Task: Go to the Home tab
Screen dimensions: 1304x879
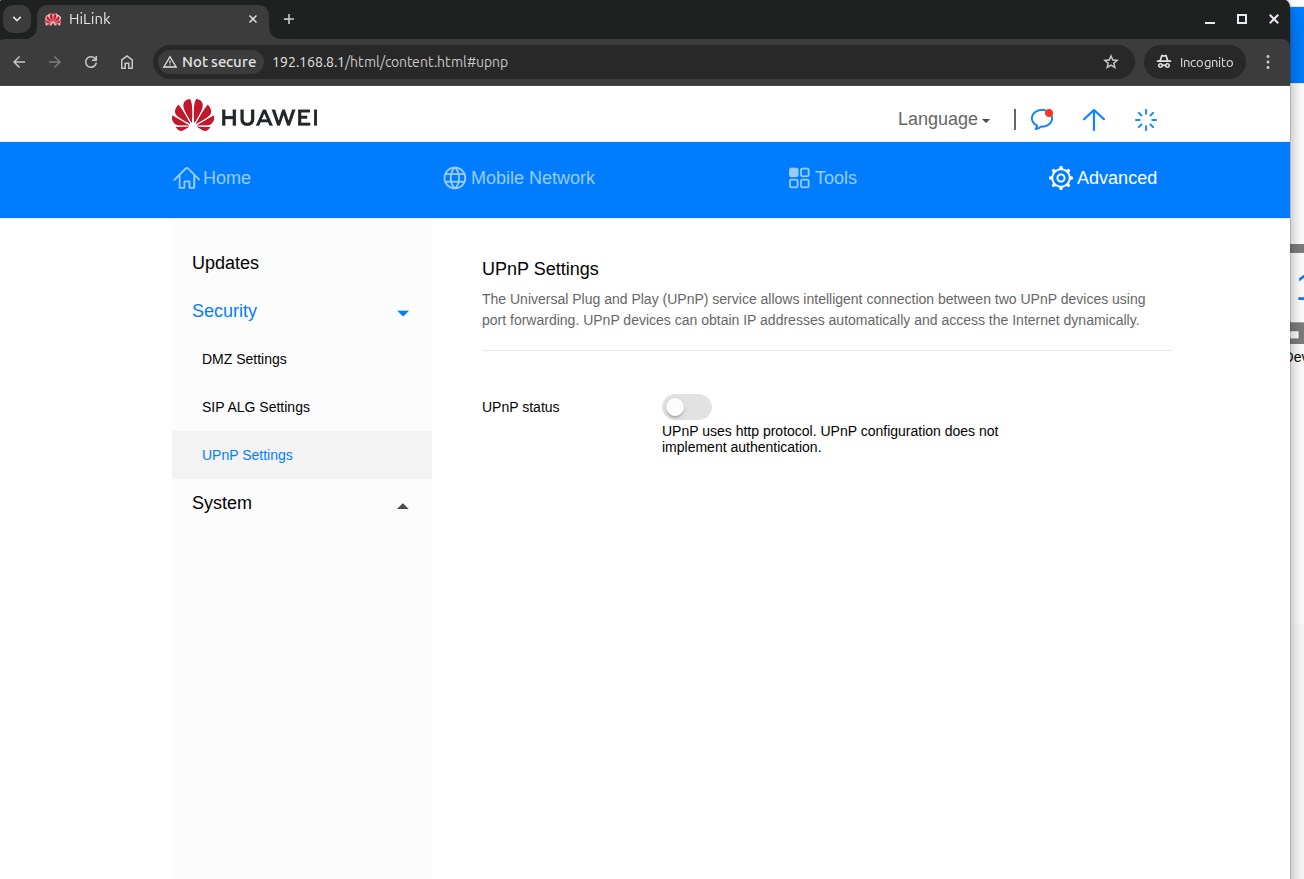Action: tap(212, 178)
